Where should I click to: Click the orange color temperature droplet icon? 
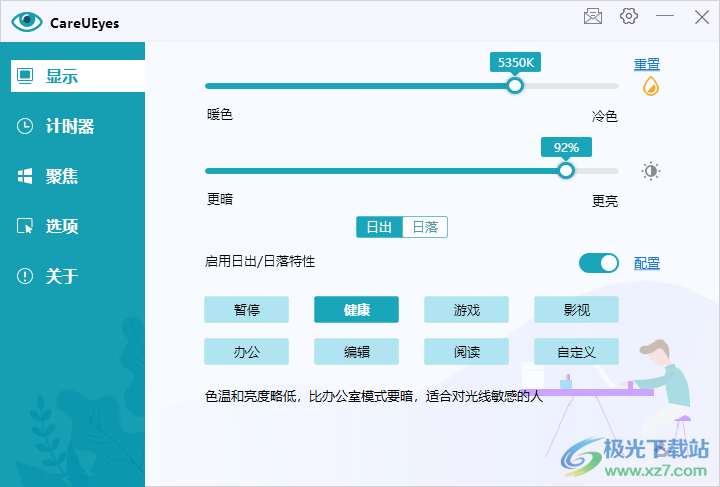(x=651, y=86)
